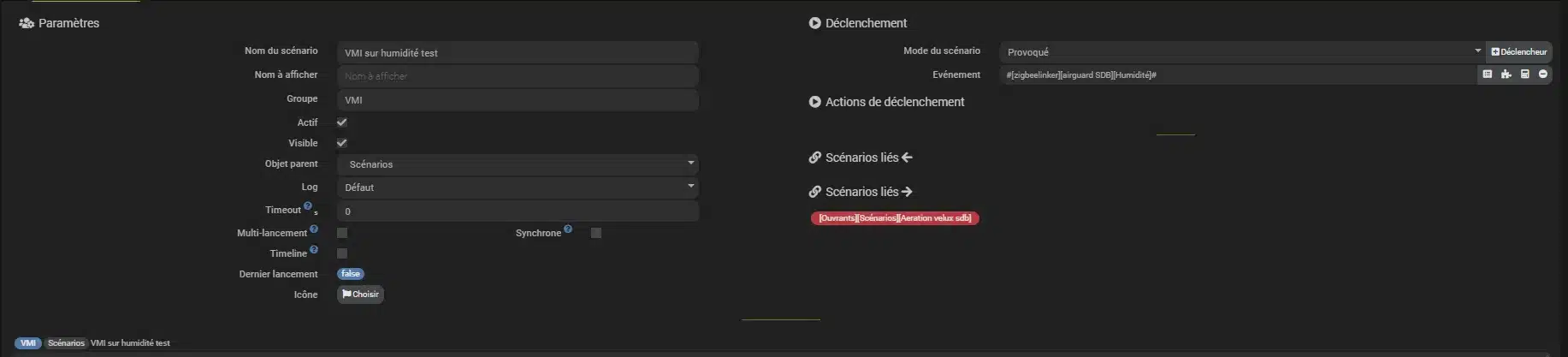Open the Log level dropdown
This screenshot has height=357, width=1568.
click(518, 187)
